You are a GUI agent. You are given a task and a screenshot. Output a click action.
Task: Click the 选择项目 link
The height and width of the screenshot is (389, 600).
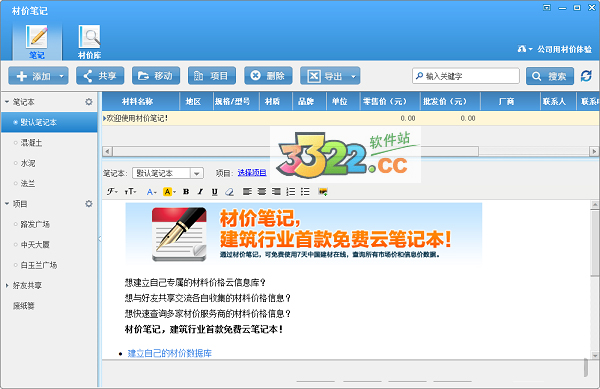[x=252, y=173]
